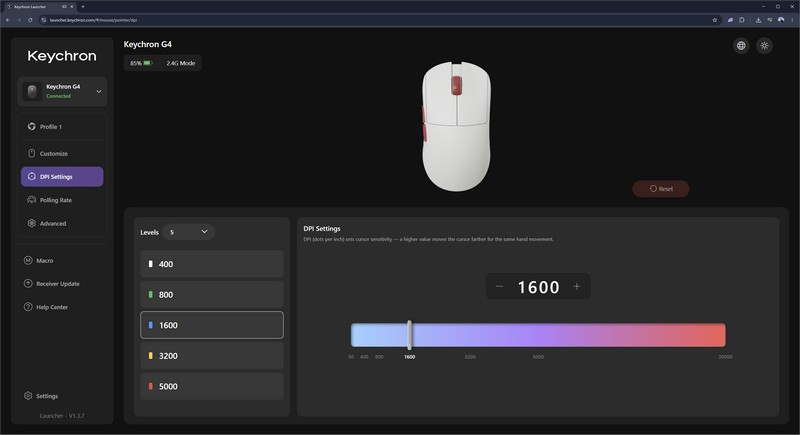Screen dimensions: 800x435
Task: Click white color indicator of 400 level
Action: tap(151, 264)
